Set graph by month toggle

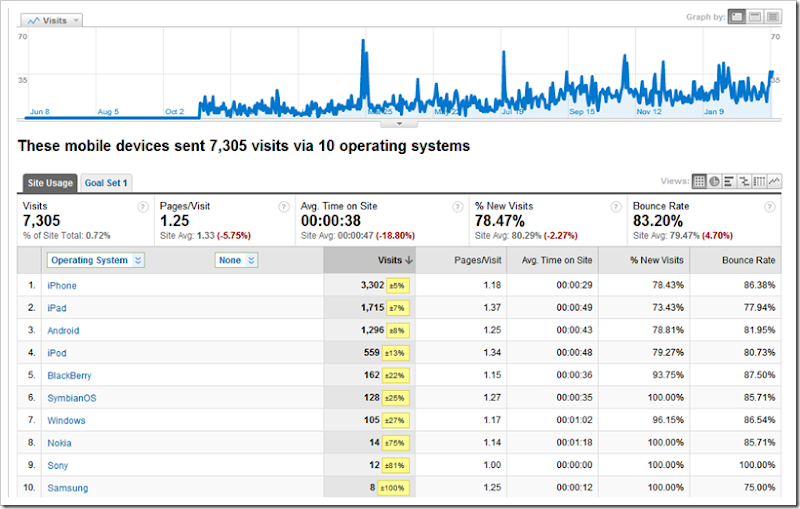[x=772, y=17]
